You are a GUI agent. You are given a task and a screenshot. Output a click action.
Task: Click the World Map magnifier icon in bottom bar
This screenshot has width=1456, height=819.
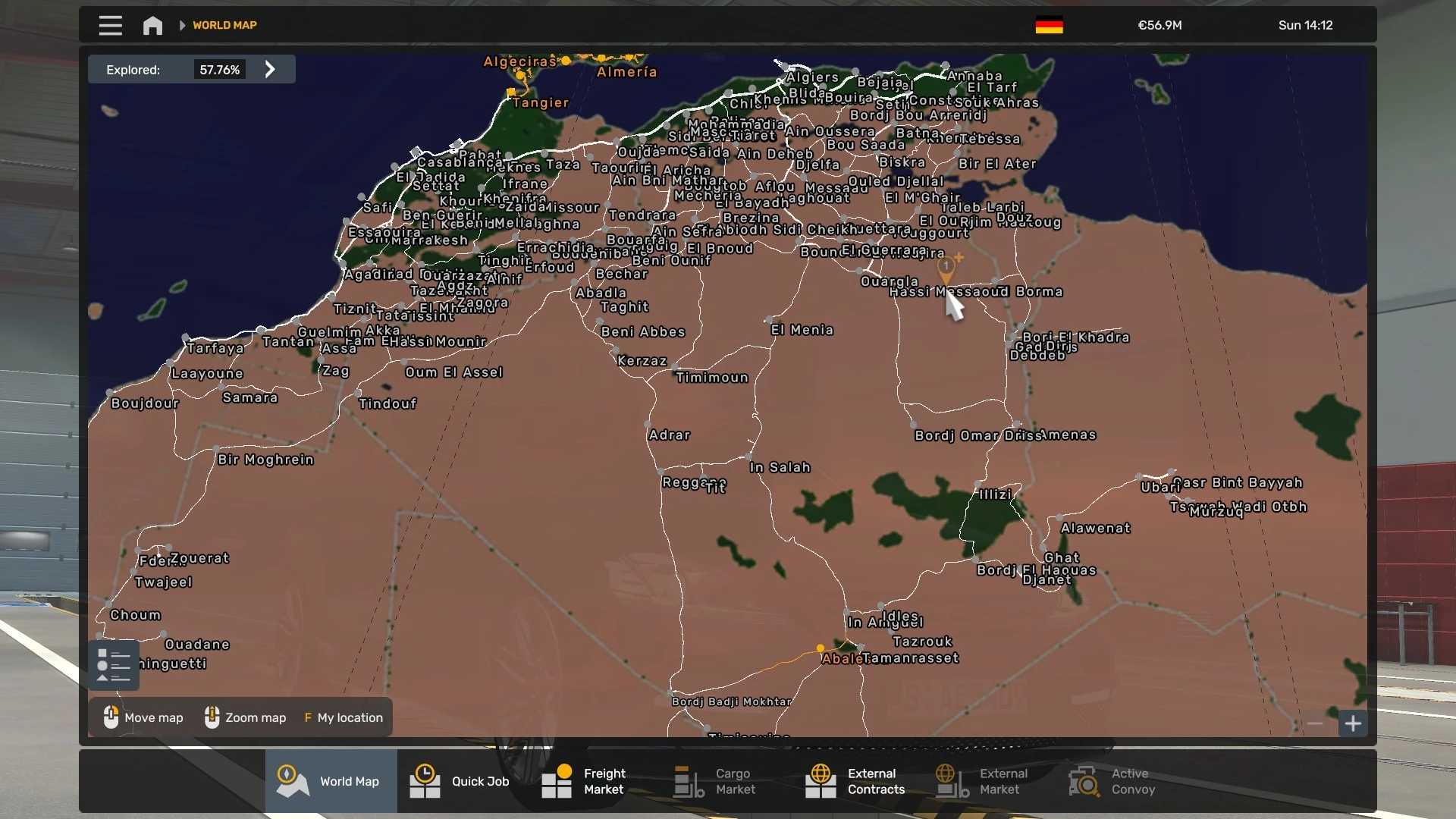click(x=293, y=781)
